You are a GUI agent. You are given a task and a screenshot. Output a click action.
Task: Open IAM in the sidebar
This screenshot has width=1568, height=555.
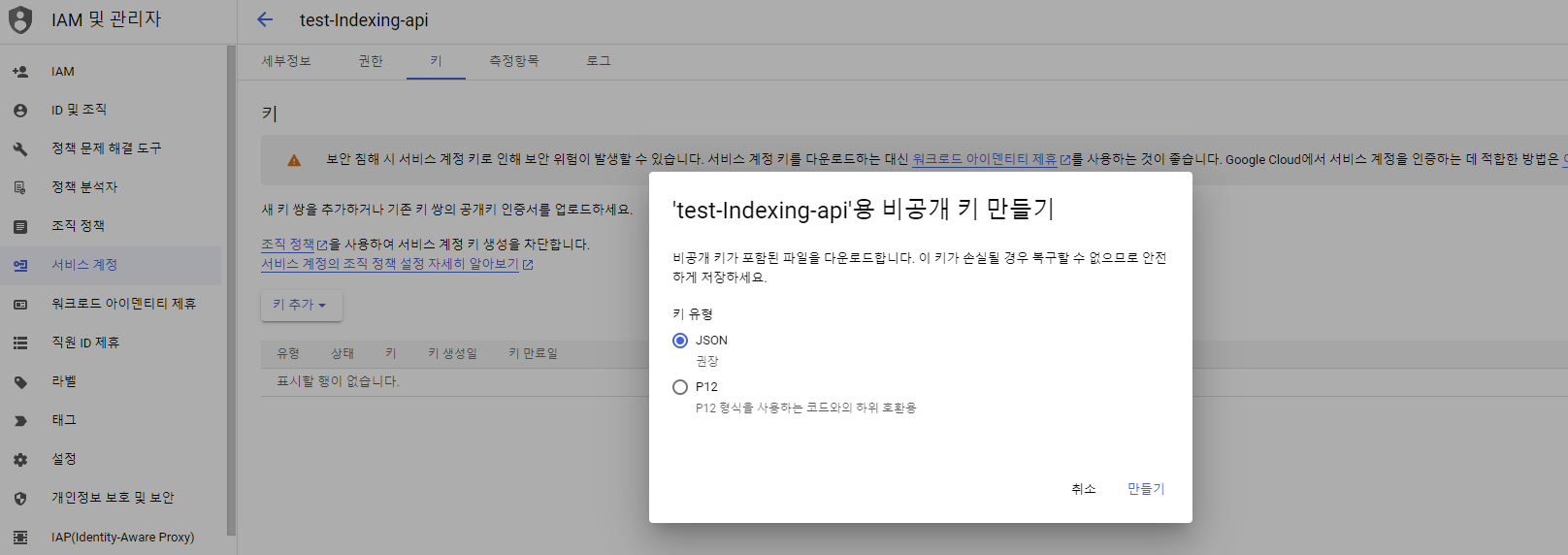[x=111, y=72]
